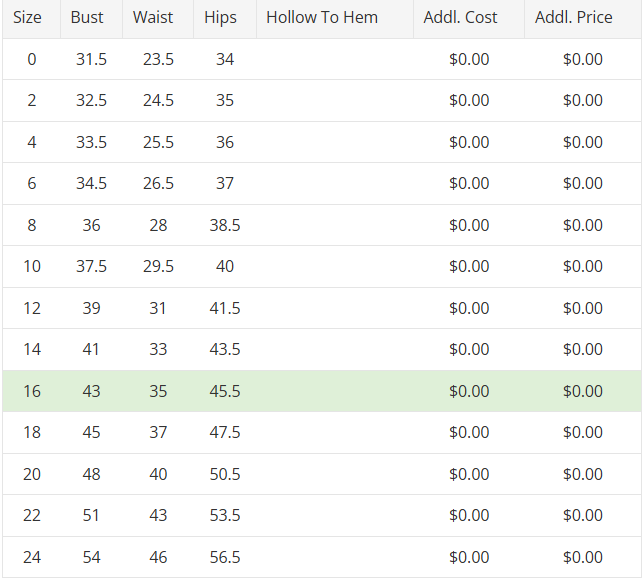
Task: Click bust value 36 in size 8 row
Action: (x=91, y=225)
